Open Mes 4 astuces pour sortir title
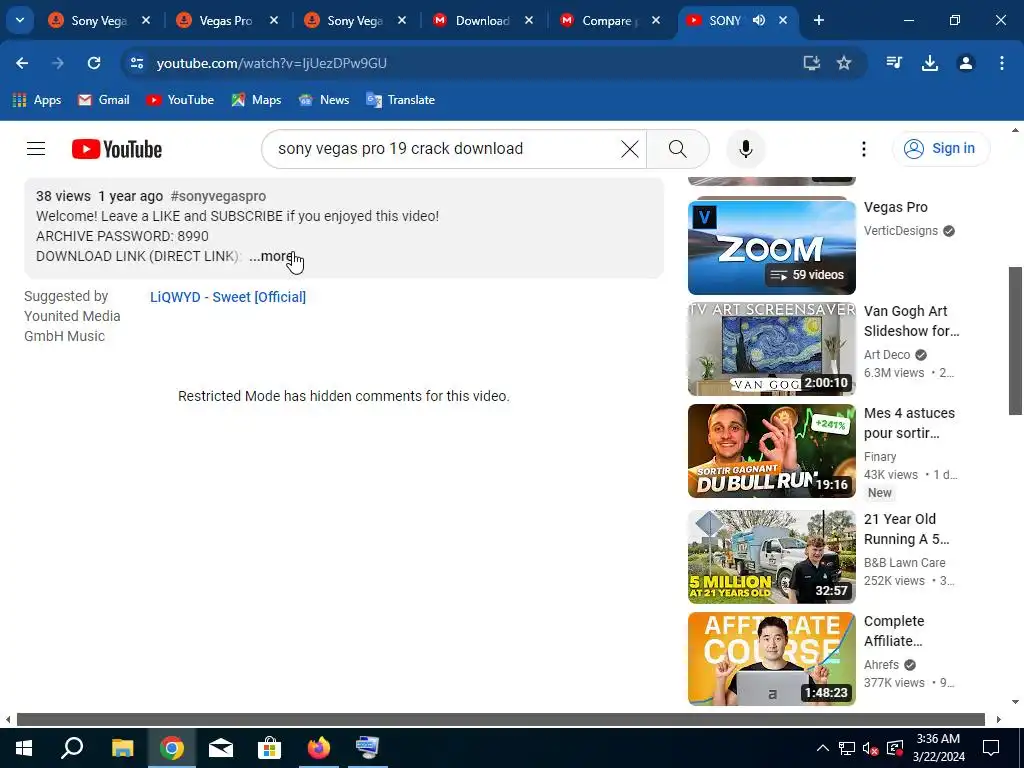This screenshot has height=768, width=1024. click(909, 423)
